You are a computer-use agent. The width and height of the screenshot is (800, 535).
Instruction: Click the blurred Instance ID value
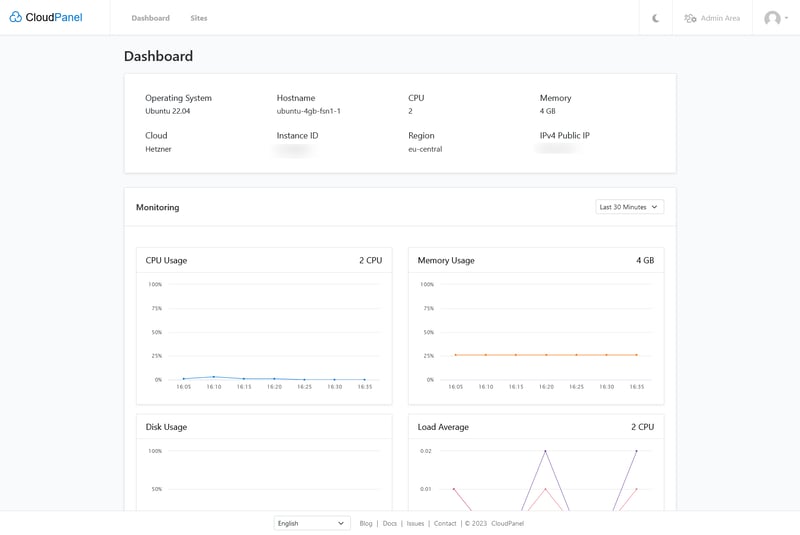click(294, 149)
